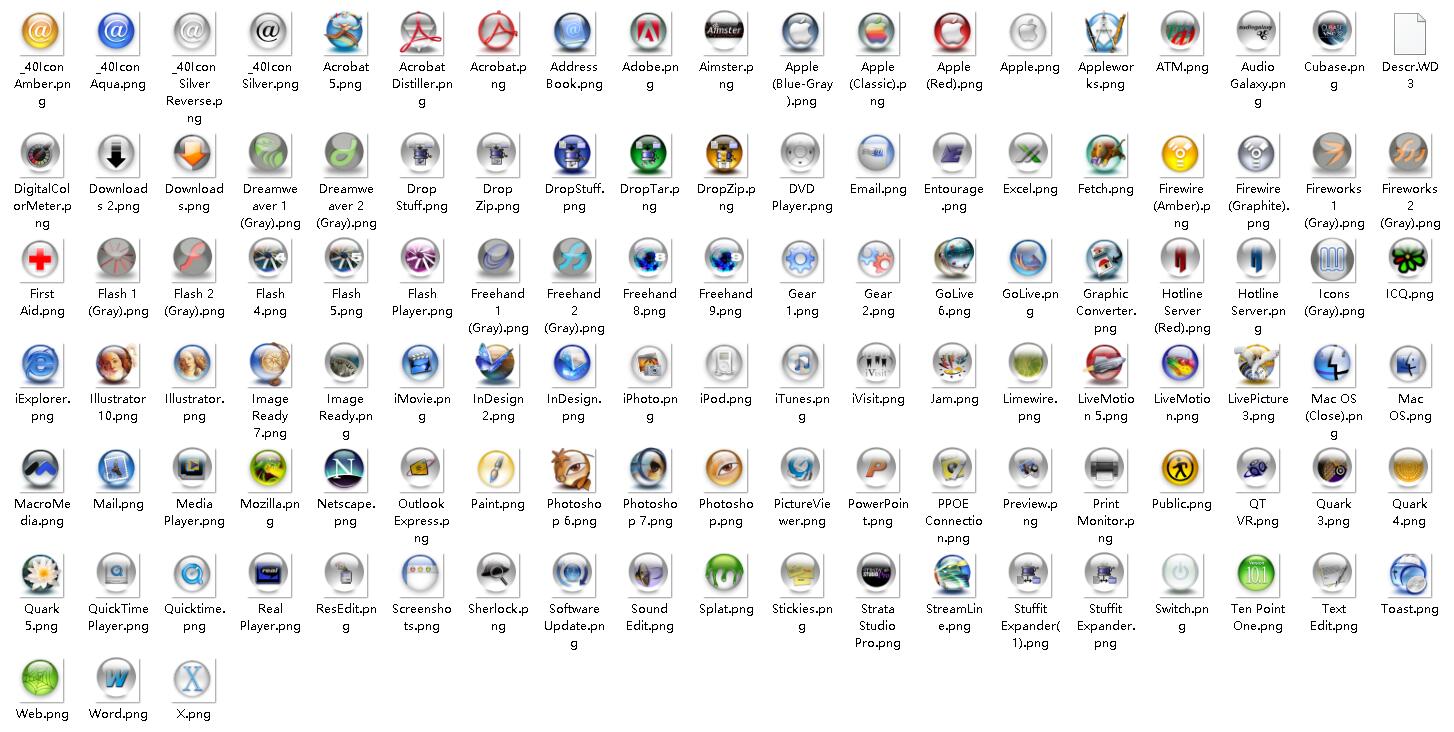Select the Limewire.png icon
The height and width of the screenshot is (732, 1454).
1029,364
